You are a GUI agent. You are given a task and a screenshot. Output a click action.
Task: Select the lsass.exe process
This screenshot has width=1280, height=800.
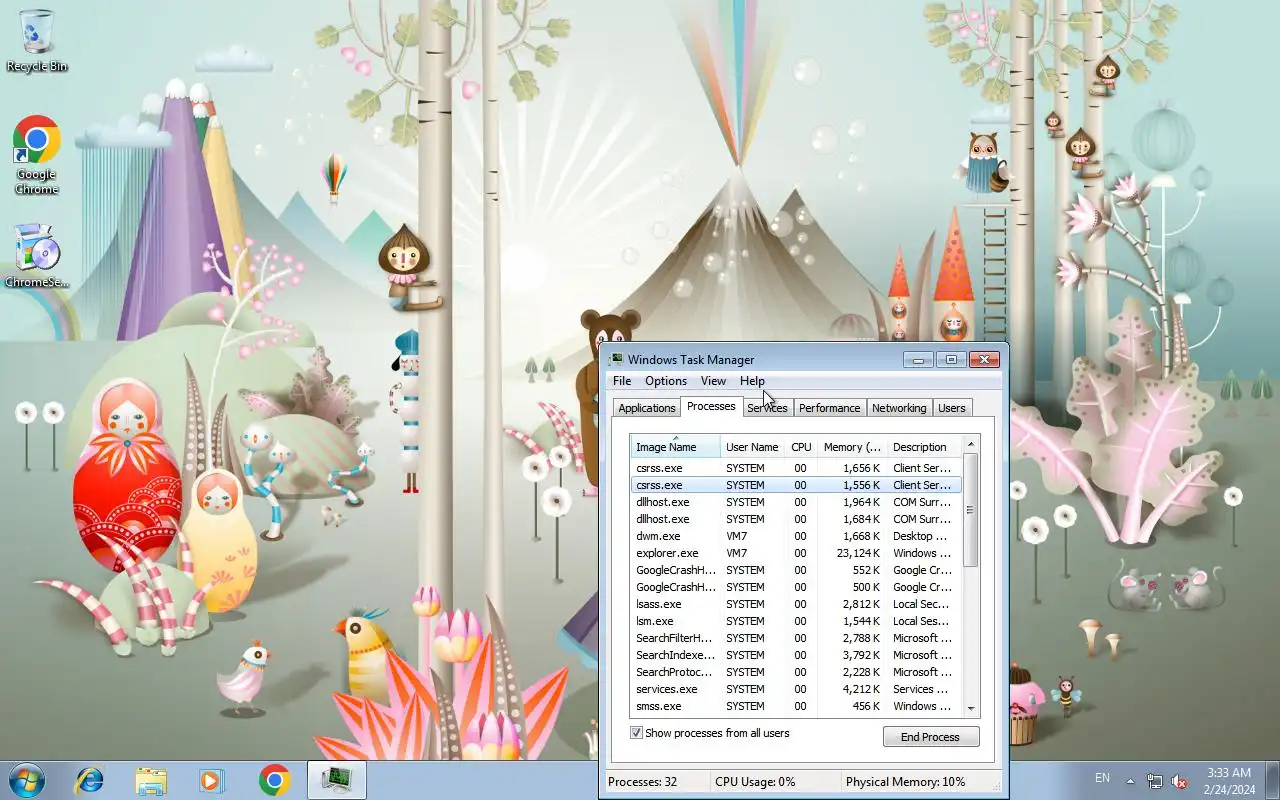pos(796,604)
